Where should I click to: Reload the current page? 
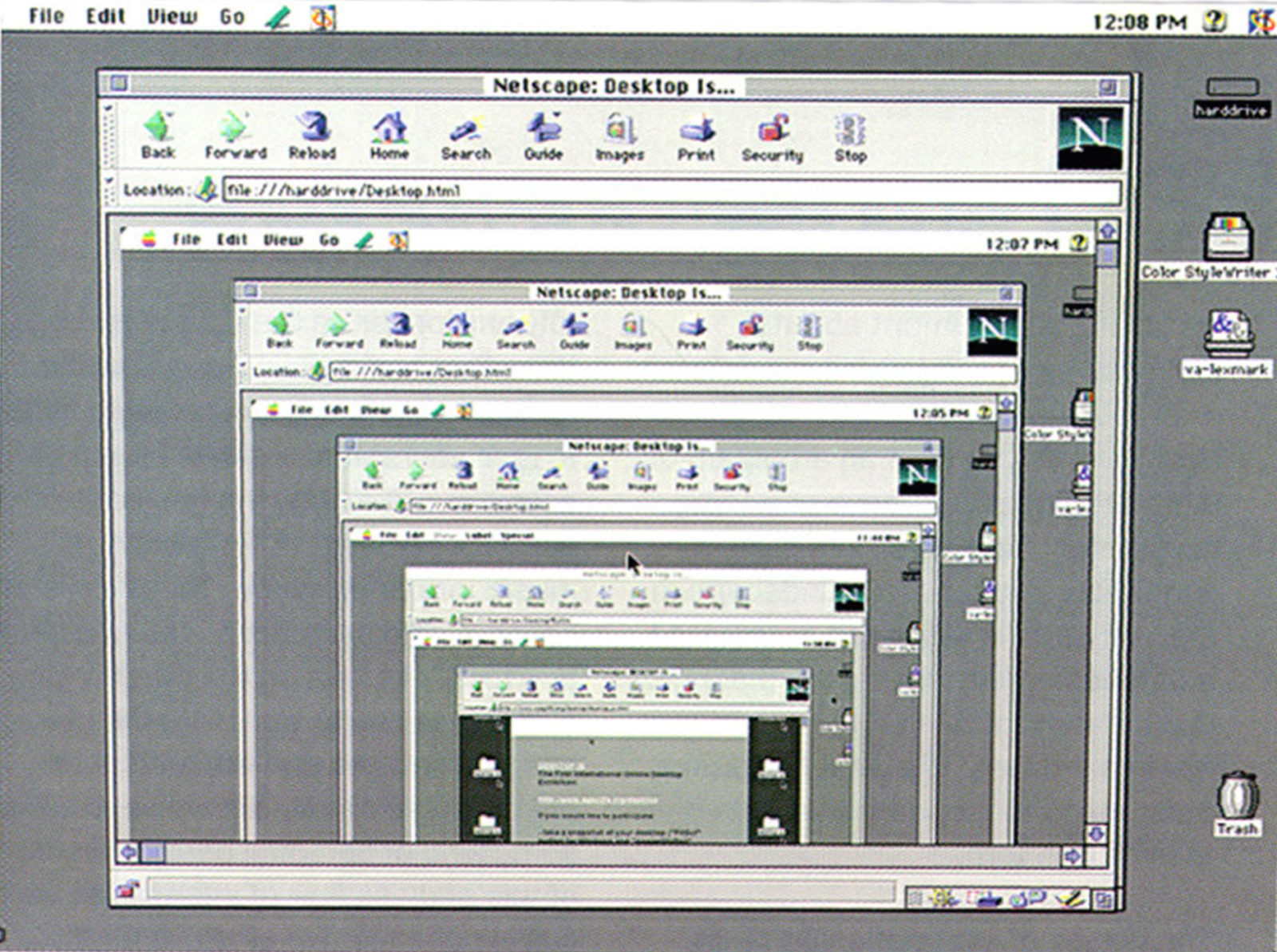coord(312,136)
